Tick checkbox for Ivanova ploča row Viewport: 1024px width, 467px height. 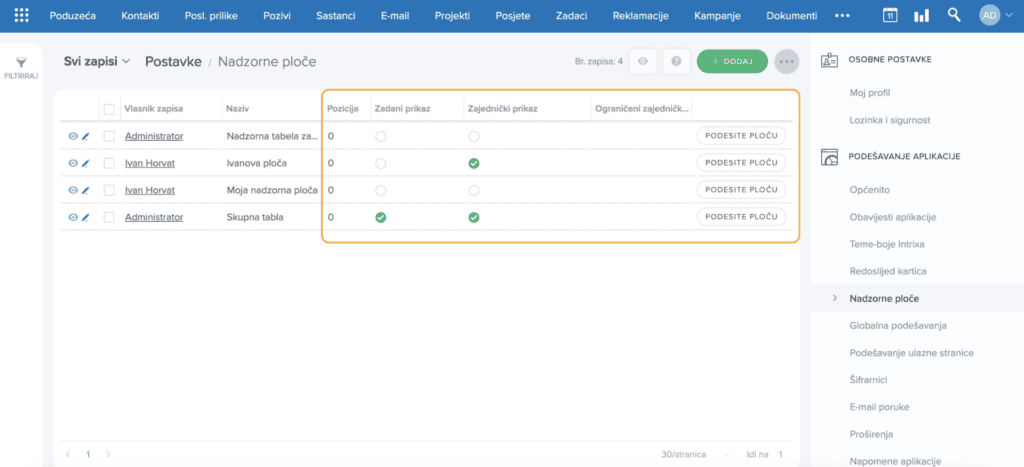point(109,163)
